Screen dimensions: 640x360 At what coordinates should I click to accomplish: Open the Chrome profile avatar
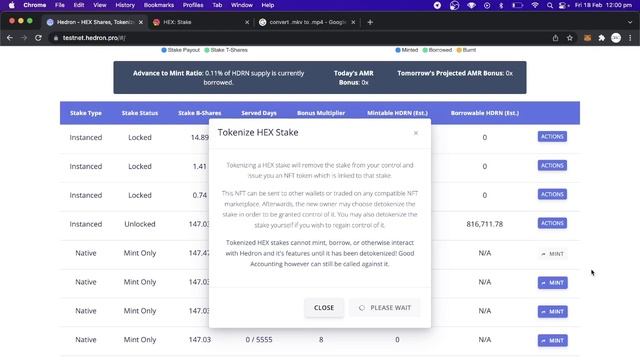click(616, 38)
